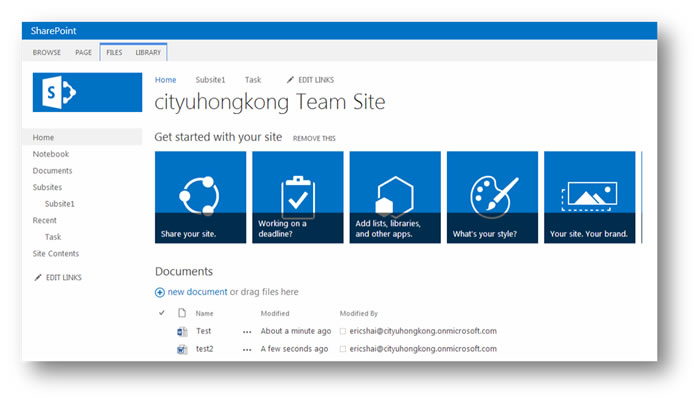Open Site Contents in the left navigation
Viewport: 700px width, 404px height.
pos(56,253)
